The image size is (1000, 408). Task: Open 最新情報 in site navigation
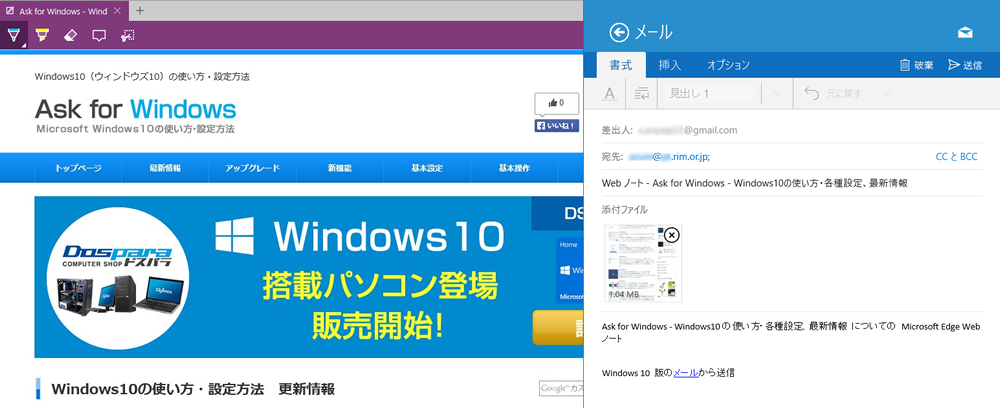click(x=165, y=168)
